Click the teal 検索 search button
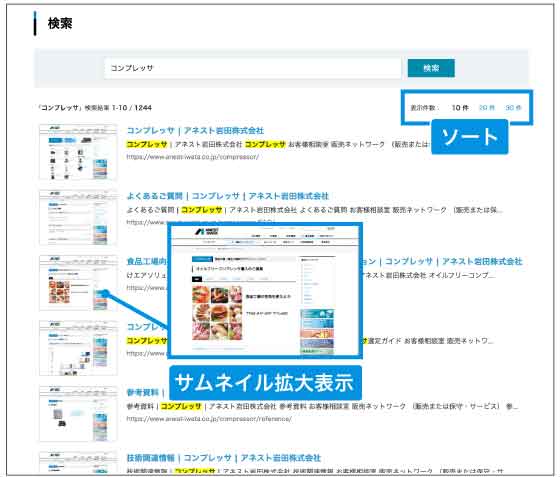560x477 pixels. (431, 68)
